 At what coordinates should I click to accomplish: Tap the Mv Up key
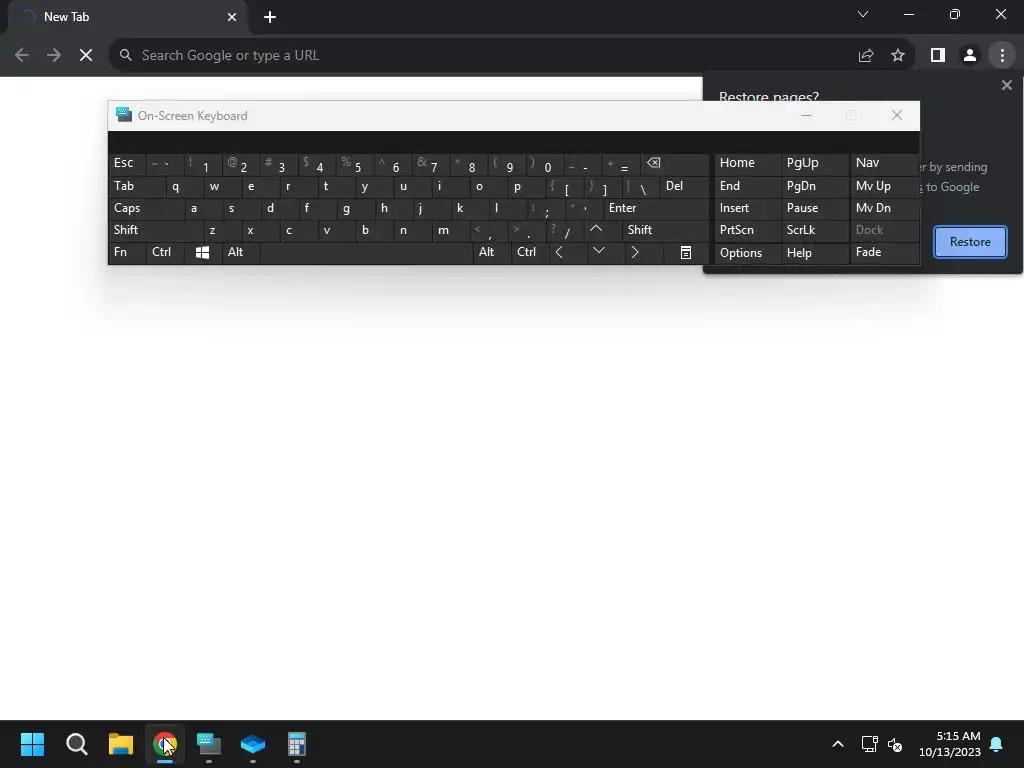point(884,187)
